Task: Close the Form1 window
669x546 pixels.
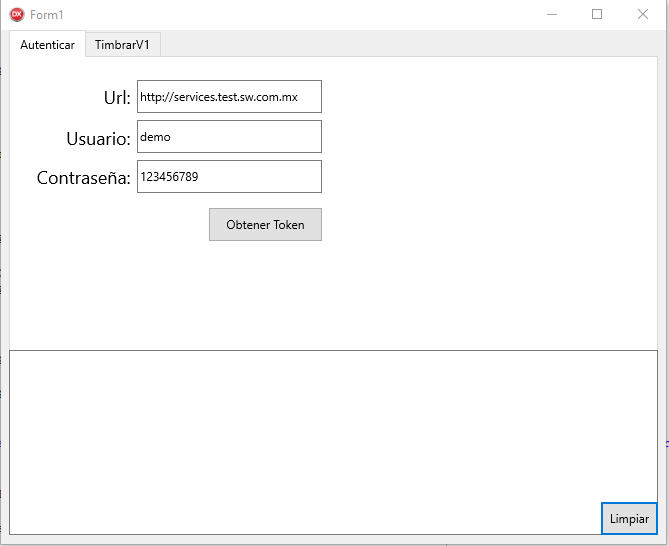Action: tap(643, 15)
